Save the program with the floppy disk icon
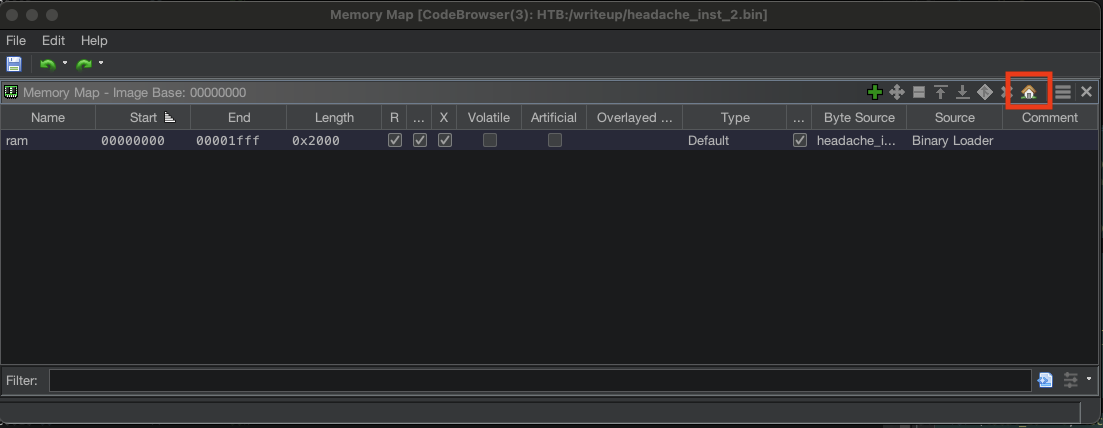The height and width of the screenshot is (428, 1103). coord(14,64)
